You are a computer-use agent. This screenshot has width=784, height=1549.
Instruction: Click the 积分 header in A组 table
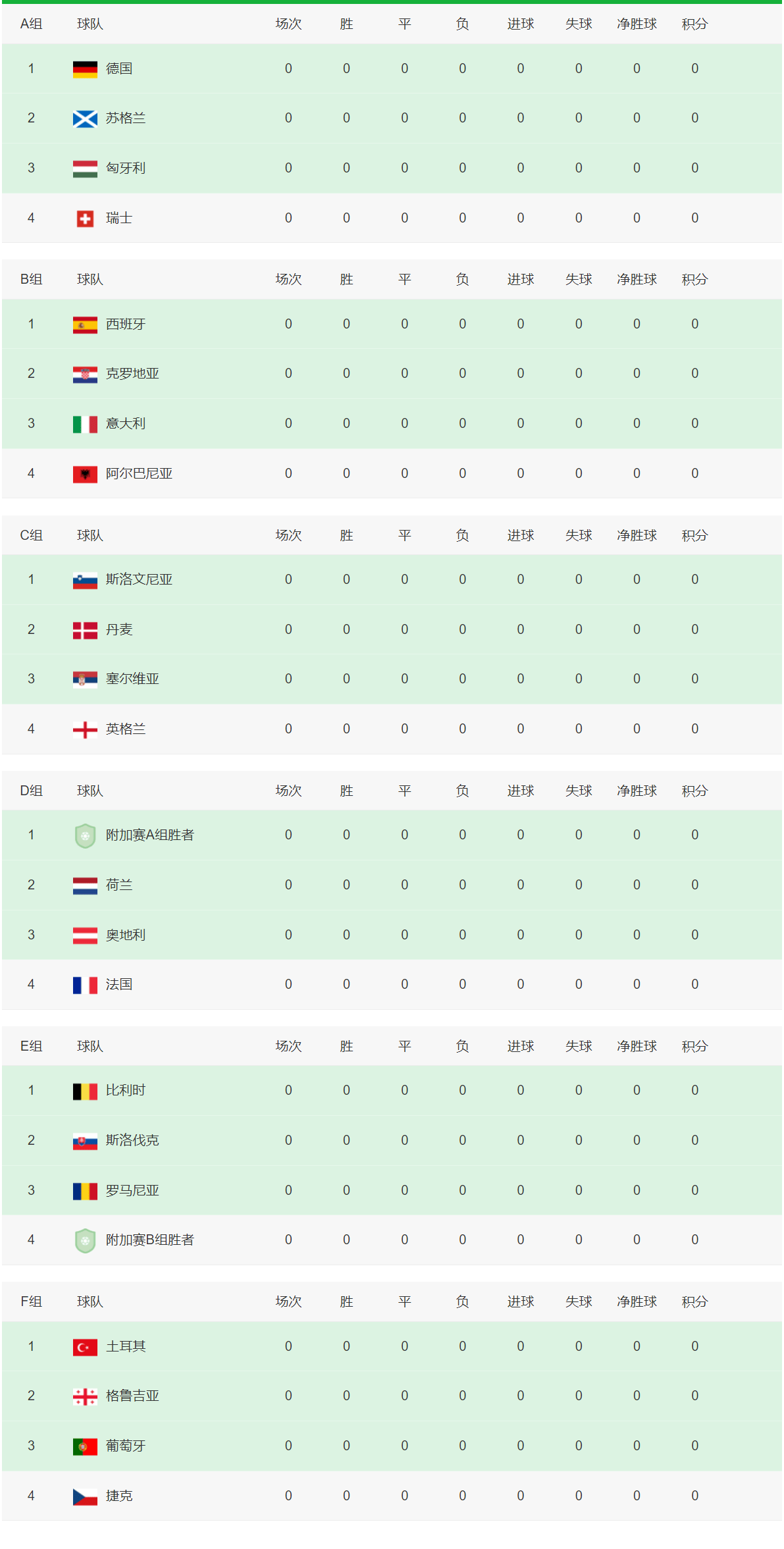click(x=694, y=24)
